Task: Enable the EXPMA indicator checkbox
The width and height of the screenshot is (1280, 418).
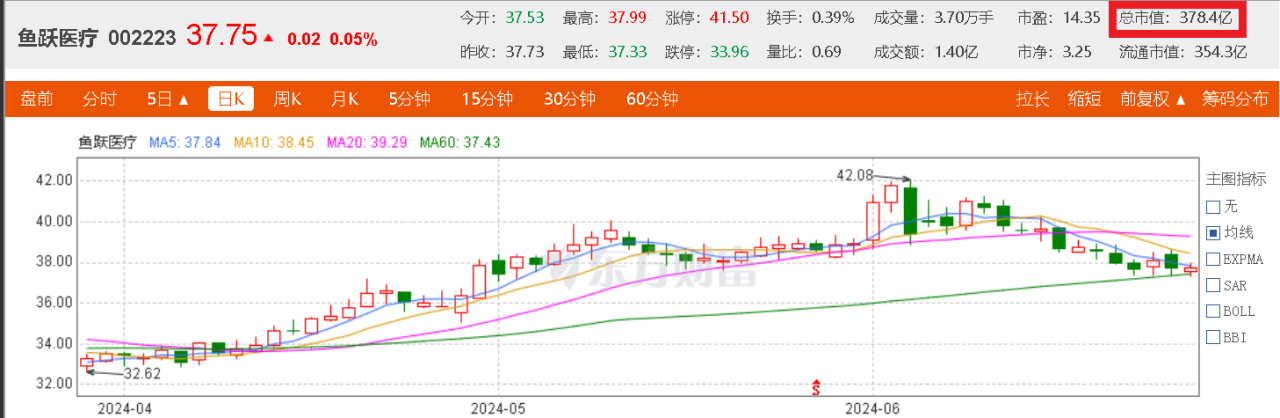Action: (1214, 259)
